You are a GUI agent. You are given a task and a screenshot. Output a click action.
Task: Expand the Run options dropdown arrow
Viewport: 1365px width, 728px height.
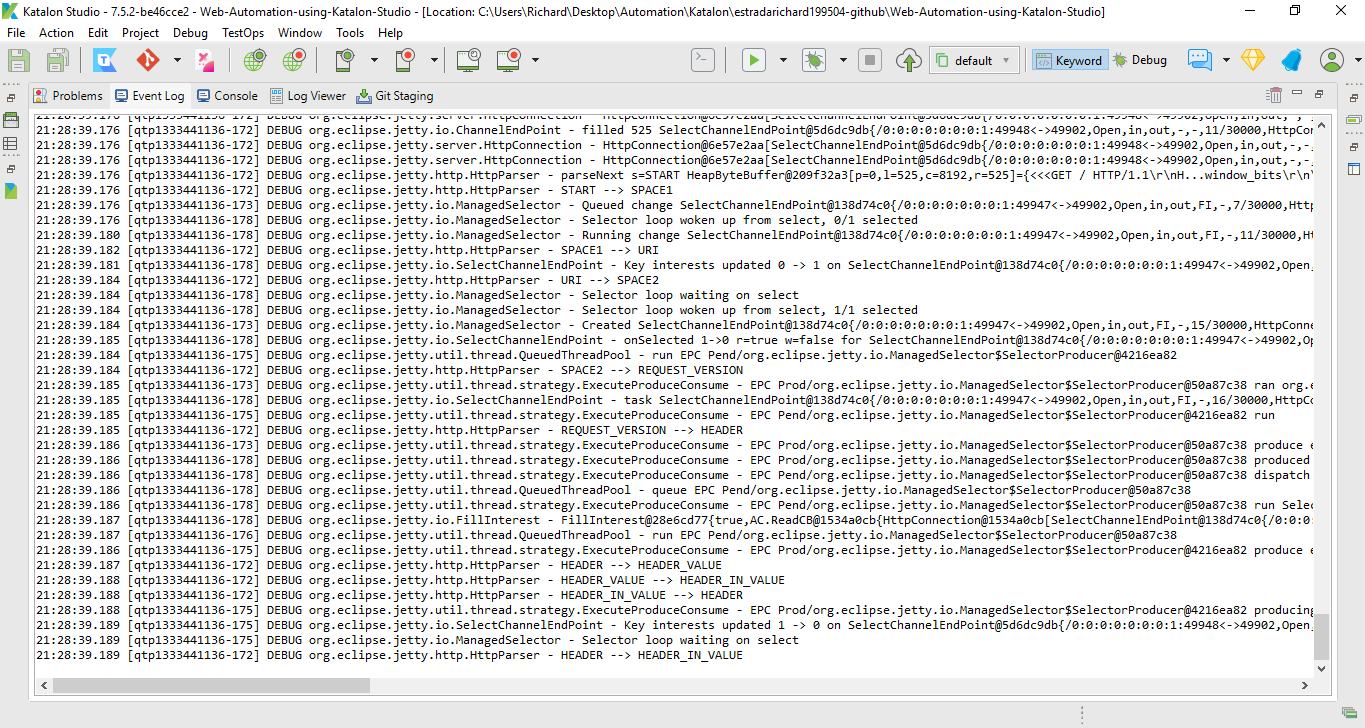tap(783, 60)
